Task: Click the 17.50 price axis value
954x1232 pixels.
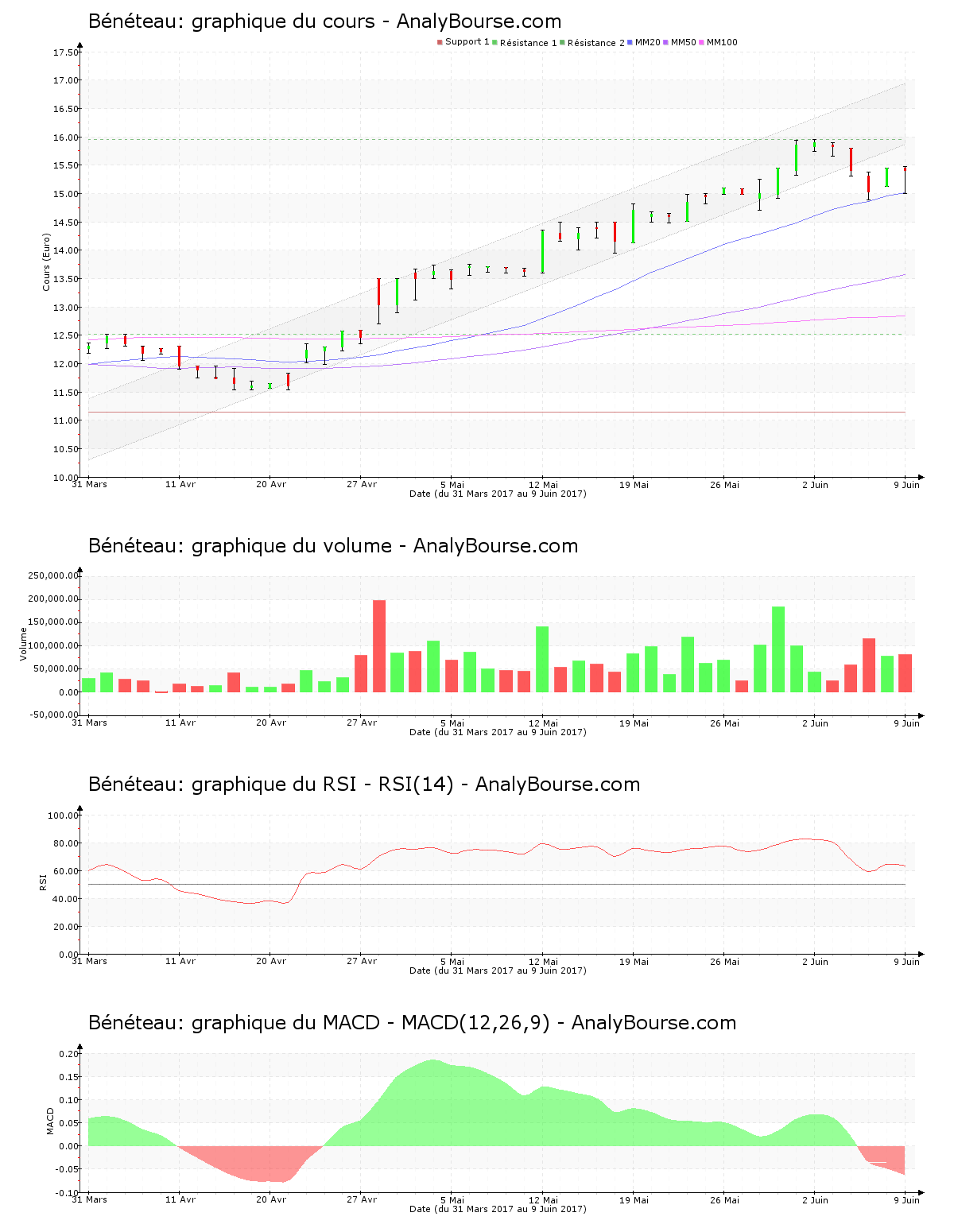Action: tap(66, 52)
